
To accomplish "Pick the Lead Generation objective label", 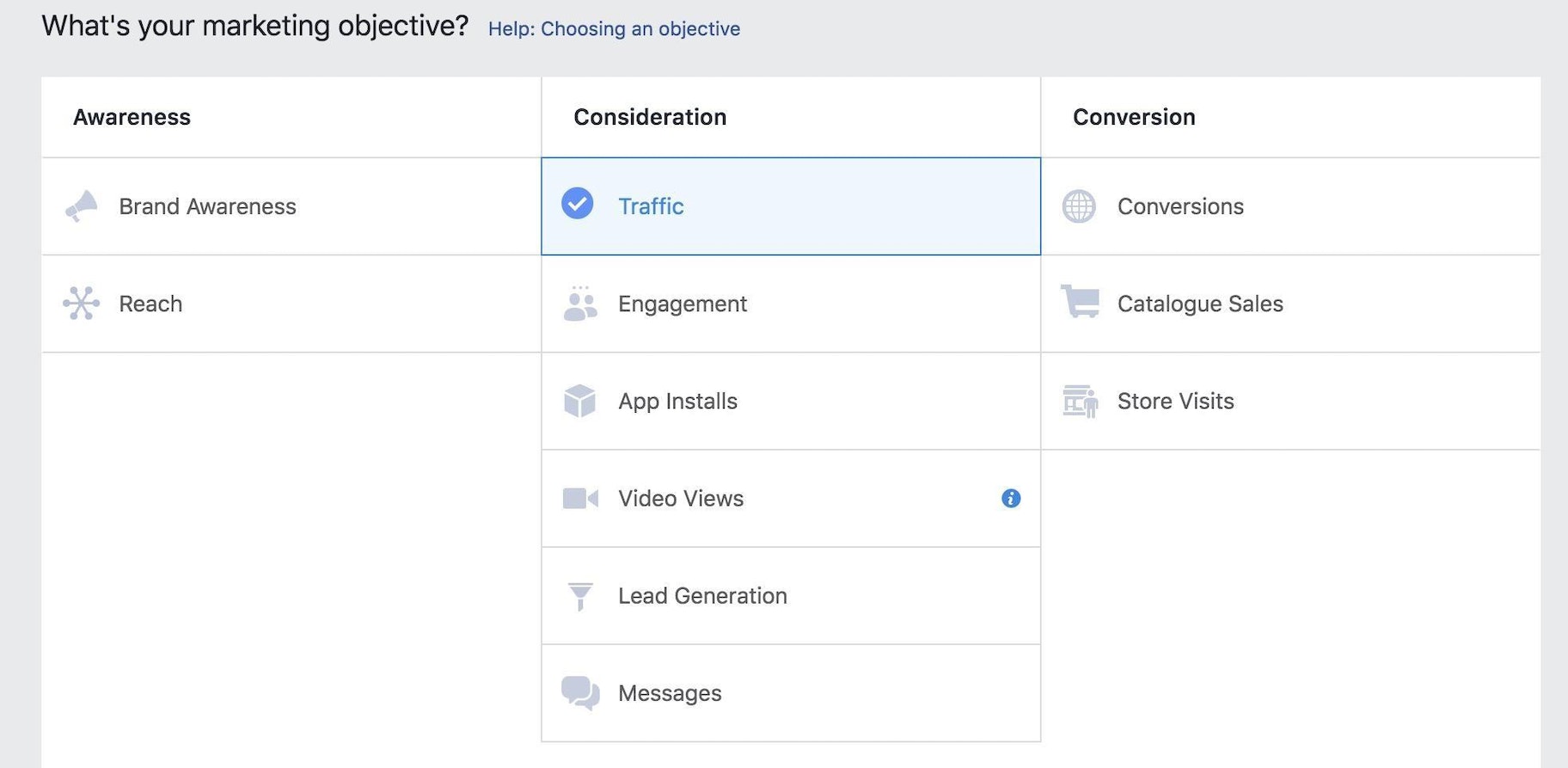I will 702,595.
